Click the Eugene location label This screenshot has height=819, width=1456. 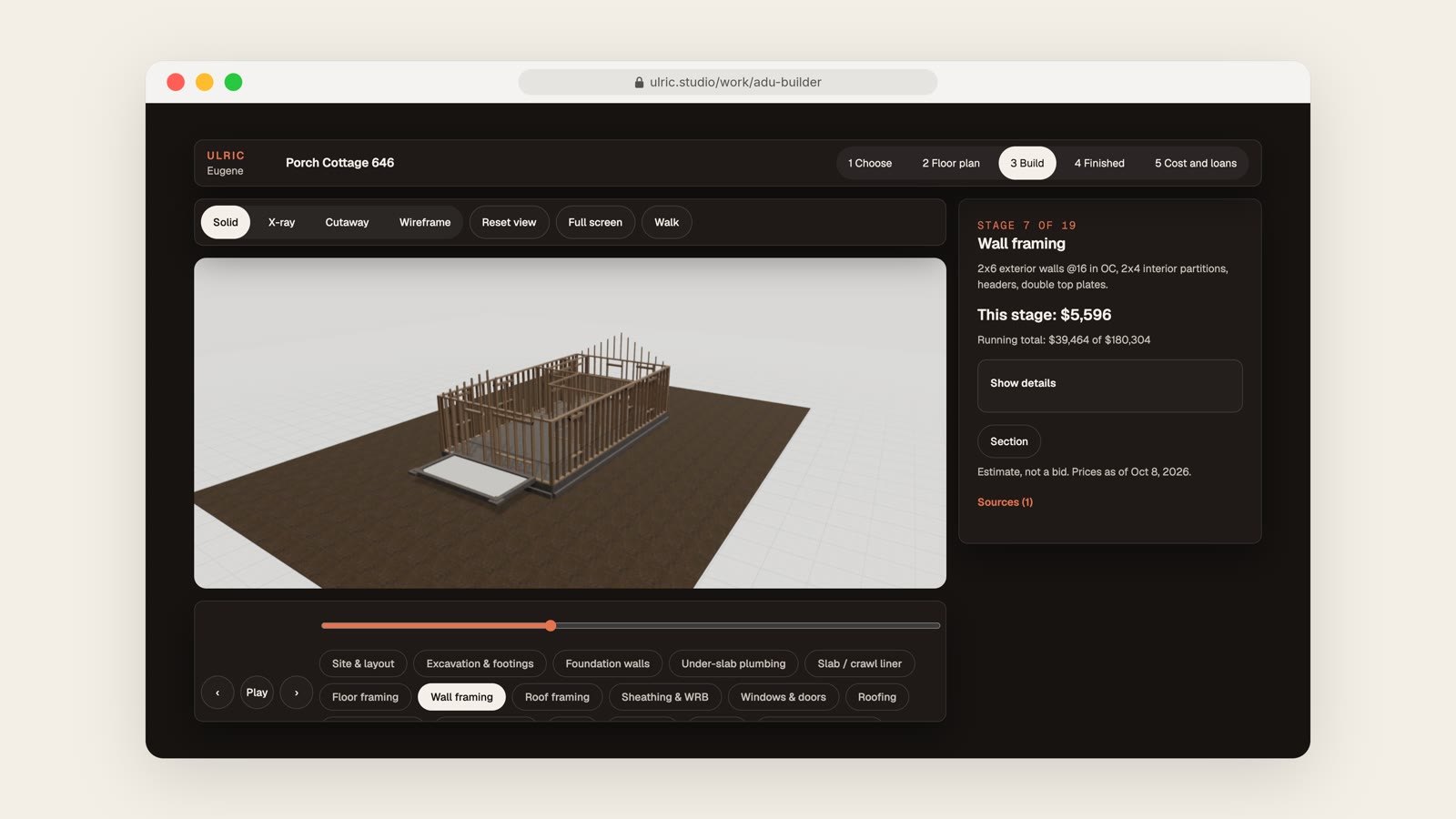[225, 171]
